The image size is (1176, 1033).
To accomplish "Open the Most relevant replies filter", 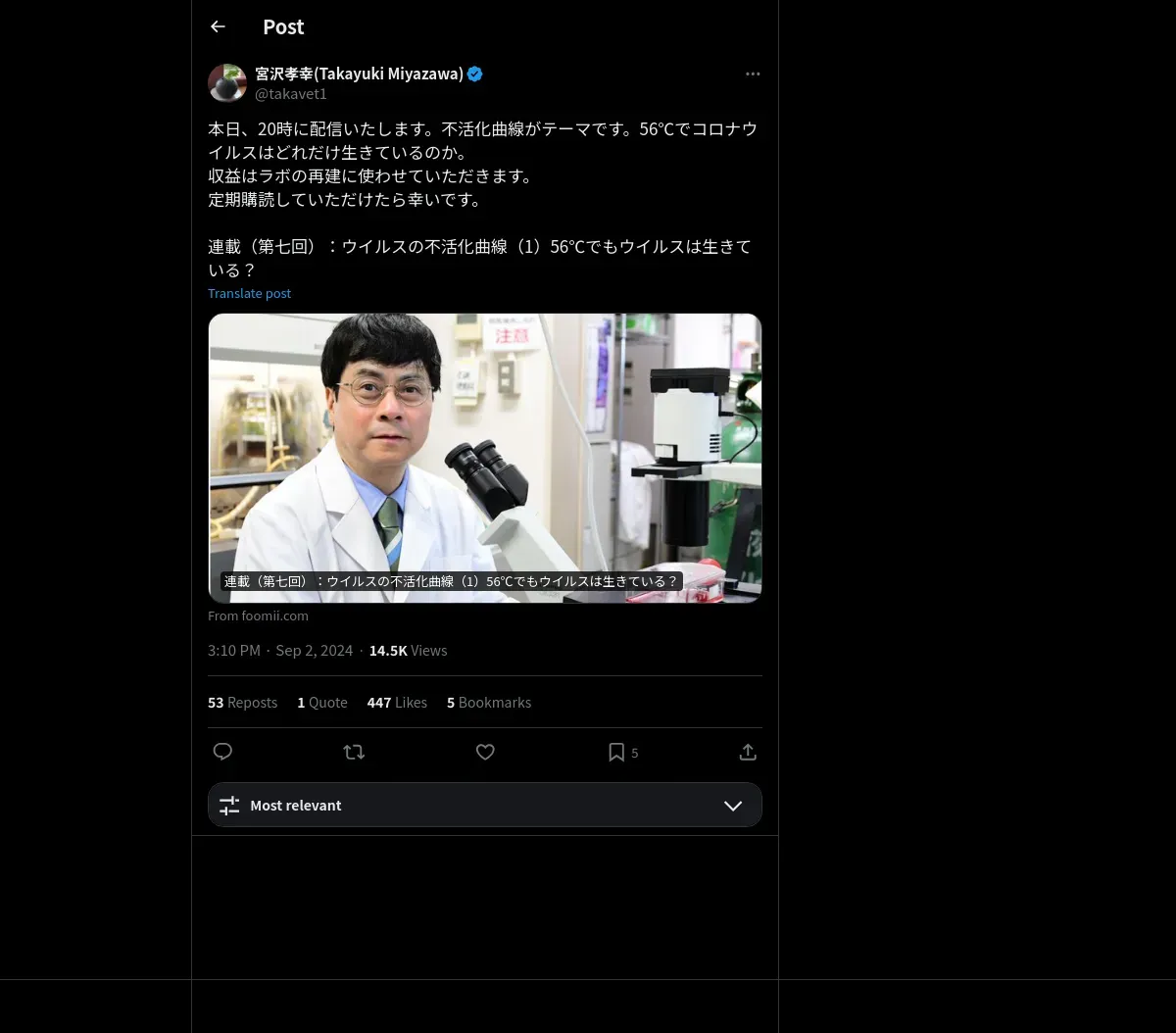I will point(485,805).
